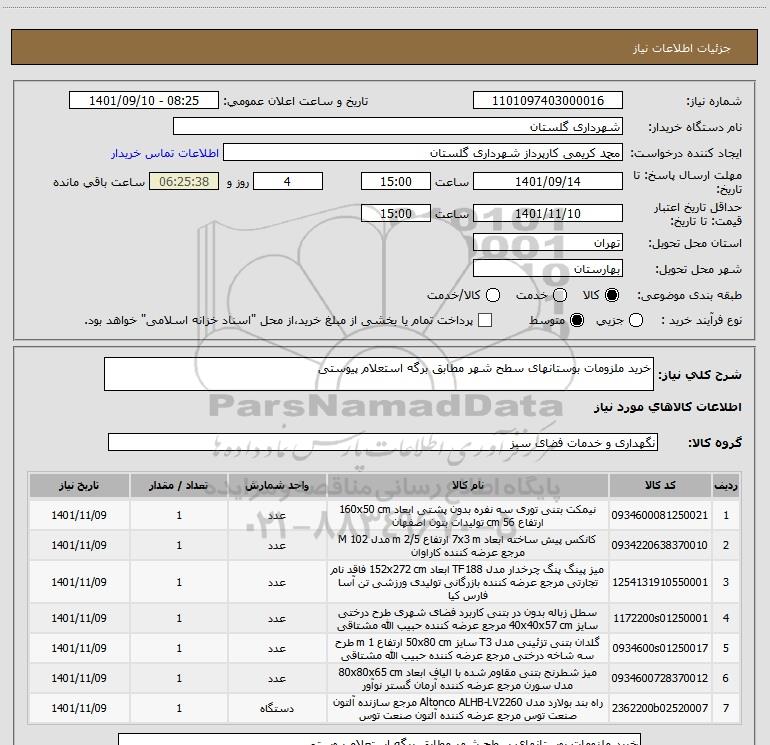Click the واحد شمارش column header
Screen dimensions: 770x745
pos(277,485)
